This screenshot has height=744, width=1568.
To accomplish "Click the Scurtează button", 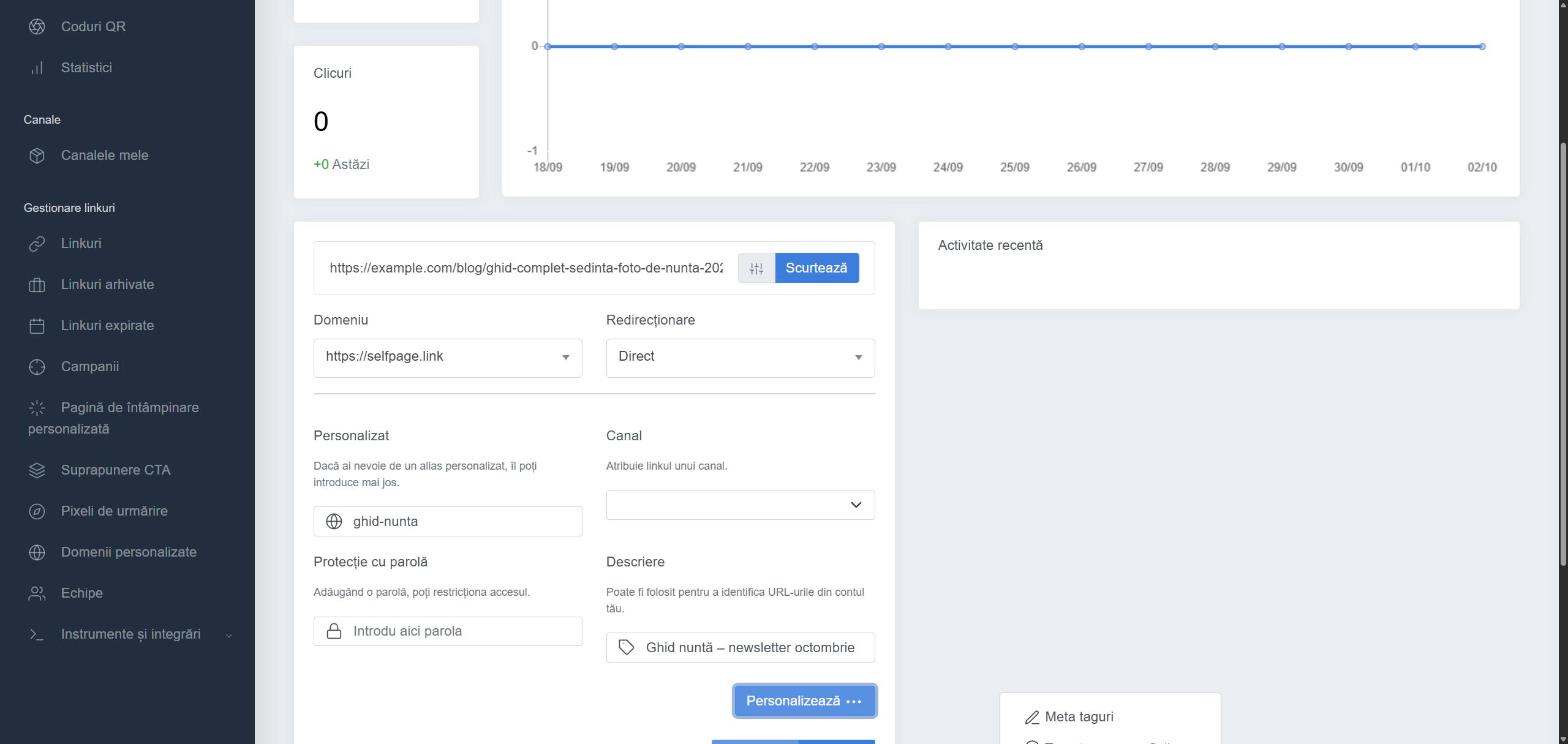I will 816,268.
